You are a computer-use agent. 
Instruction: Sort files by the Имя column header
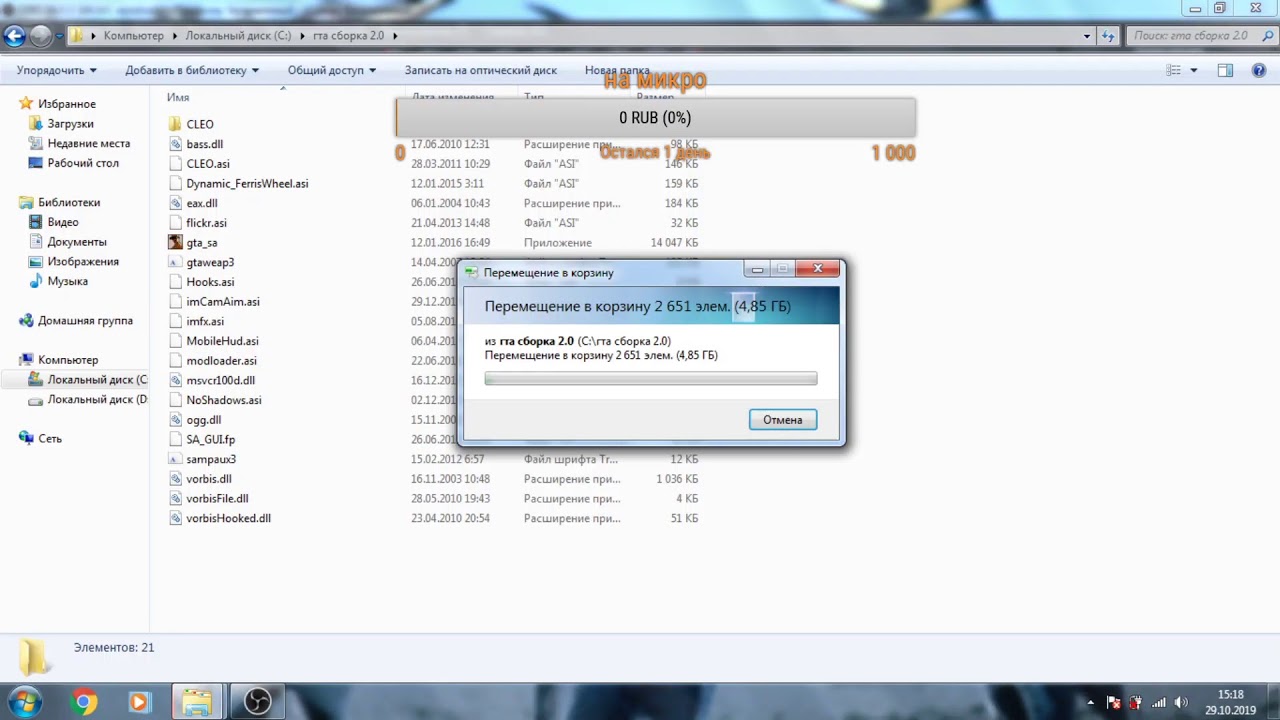(178, 98)
